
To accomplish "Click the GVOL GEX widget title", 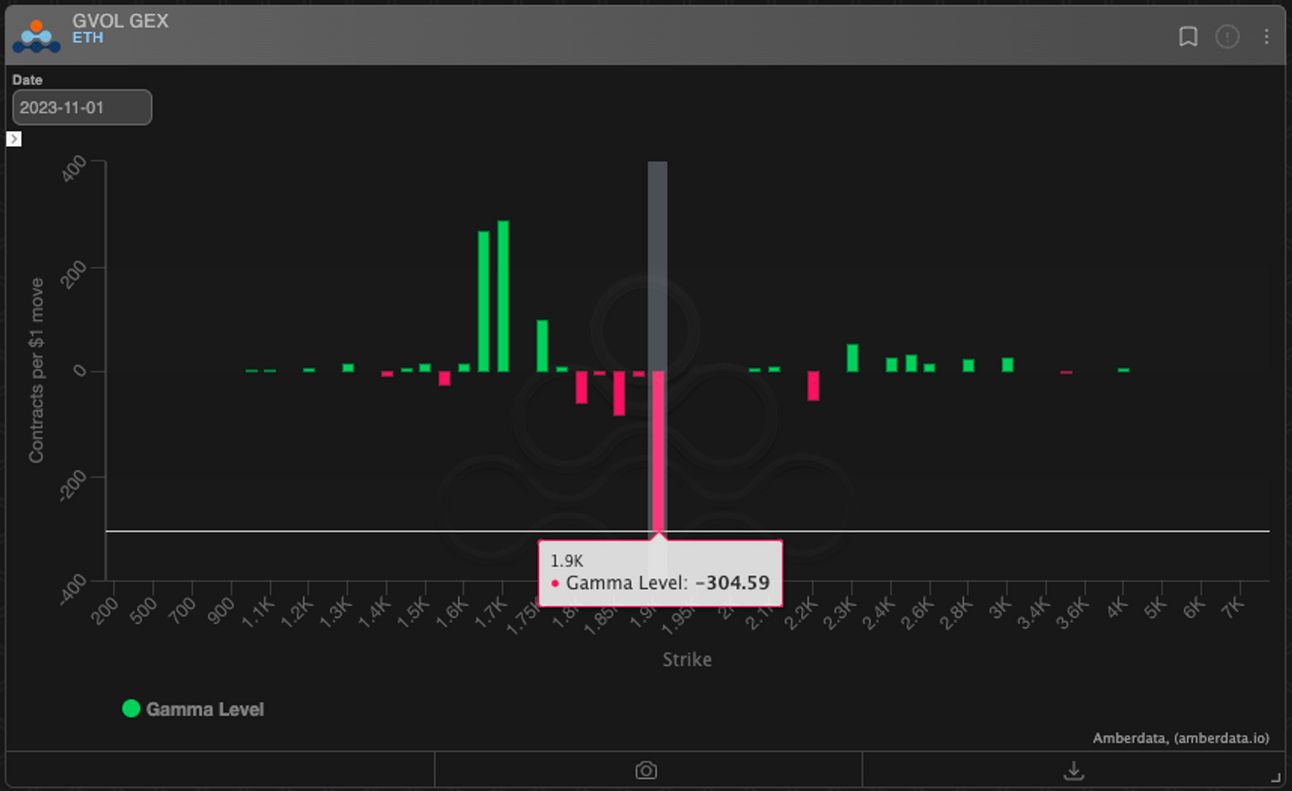I will 120,20.
